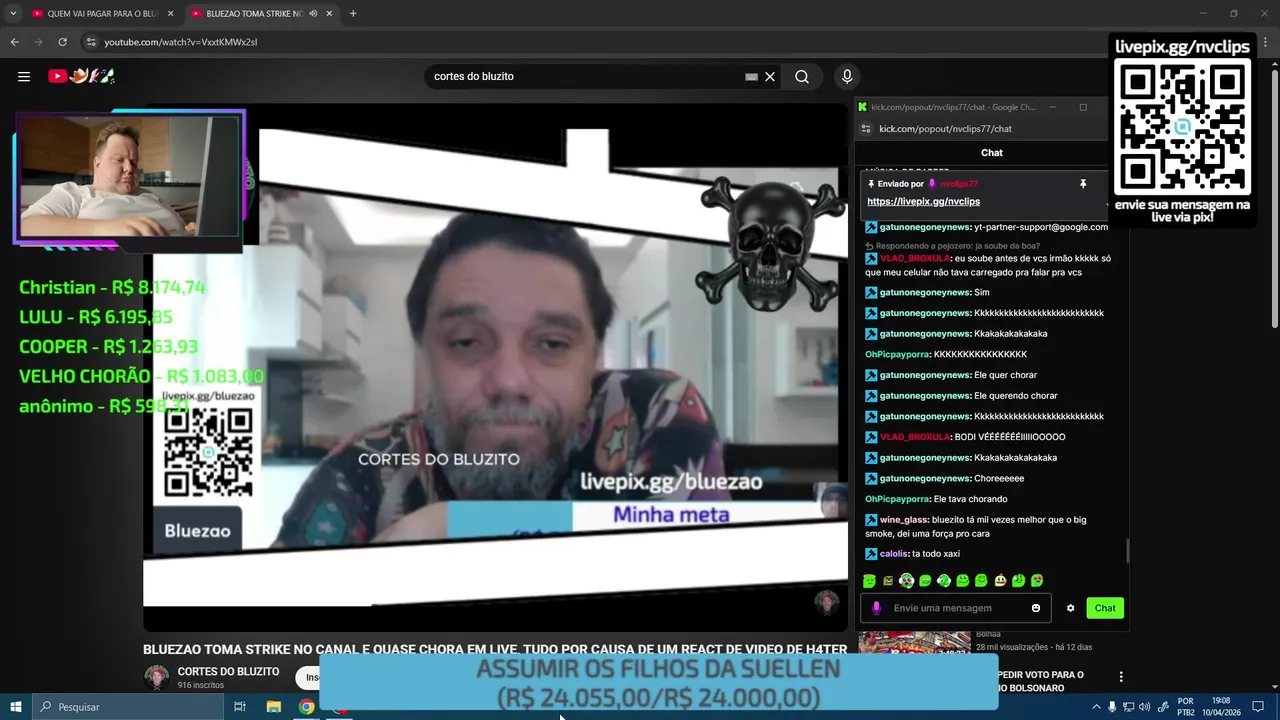Image resolution: width=1280 pixels, height=720 pixels.
Task: Open the microphone icon in the system tray
Action: 1112,707
